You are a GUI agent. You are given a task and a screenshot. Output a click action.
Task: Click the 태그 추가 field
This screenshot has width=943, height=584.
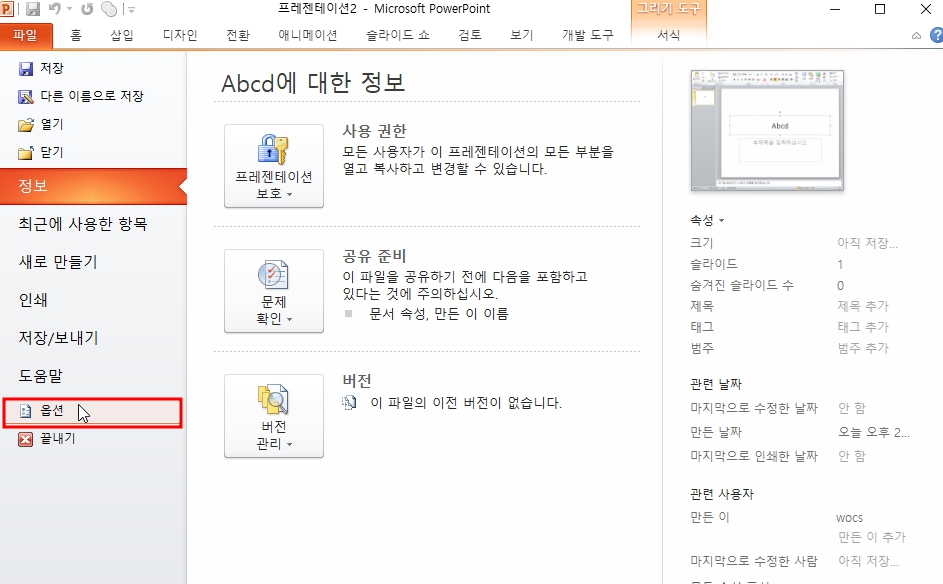click(x=863, y=327)
